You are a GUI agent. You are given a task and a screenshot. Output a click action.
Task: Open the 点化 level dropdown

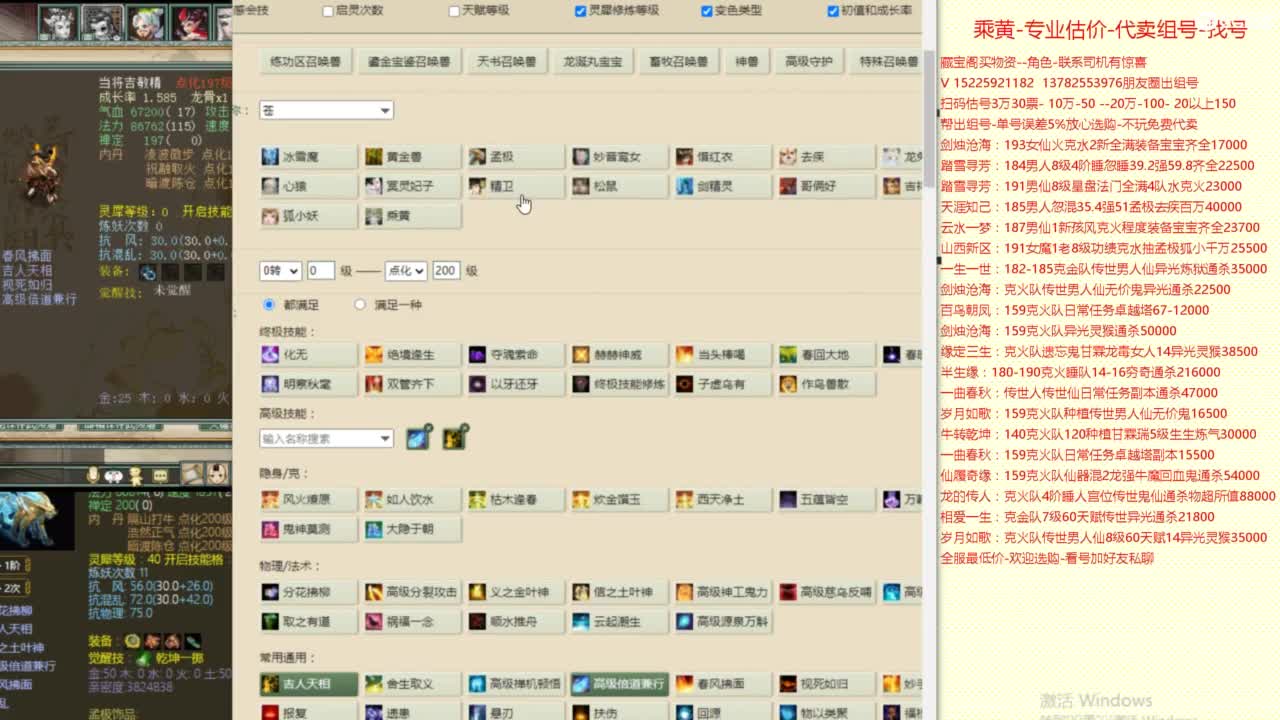pos(406,270)
